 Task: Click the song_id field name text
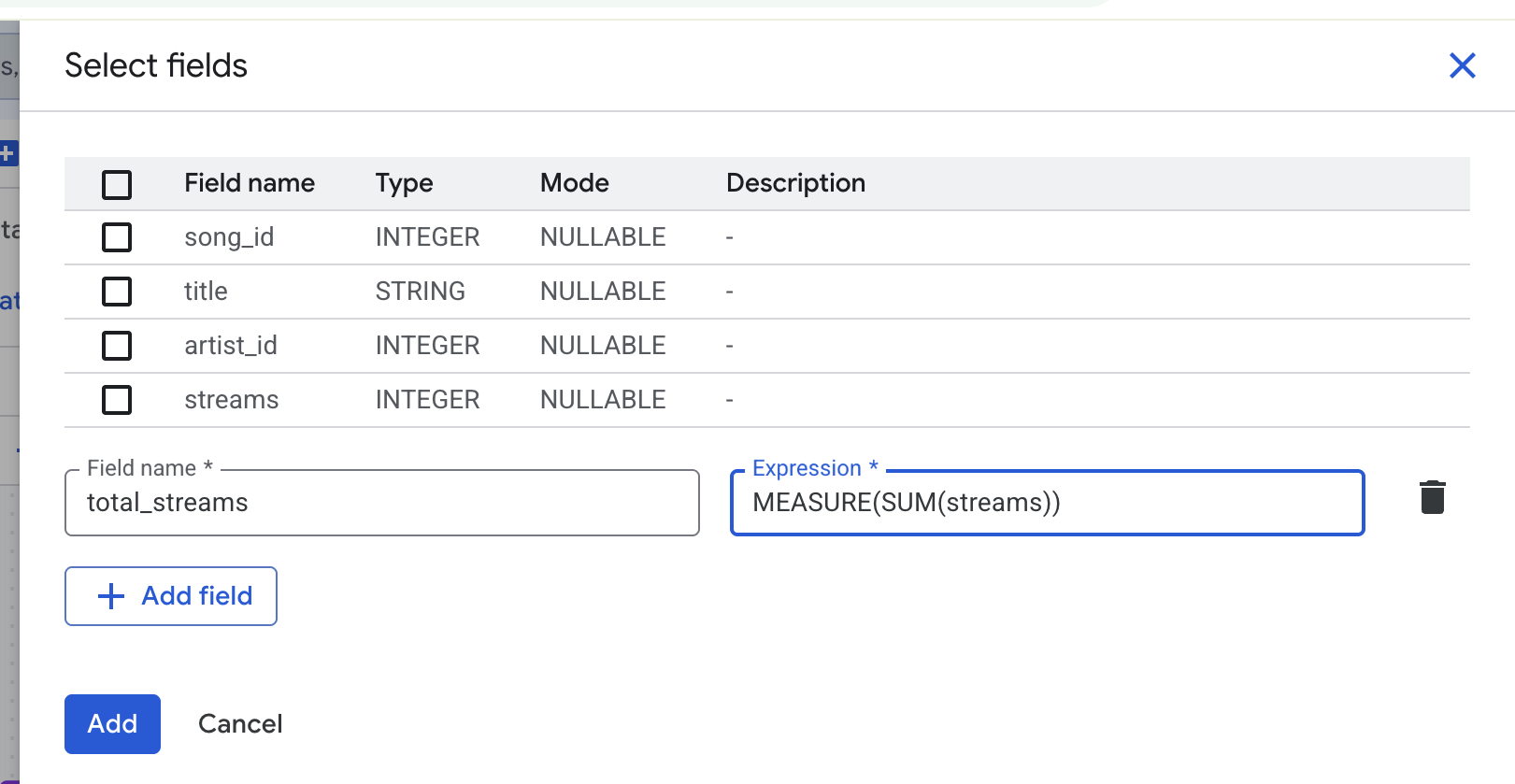click(x=229, y=237)
